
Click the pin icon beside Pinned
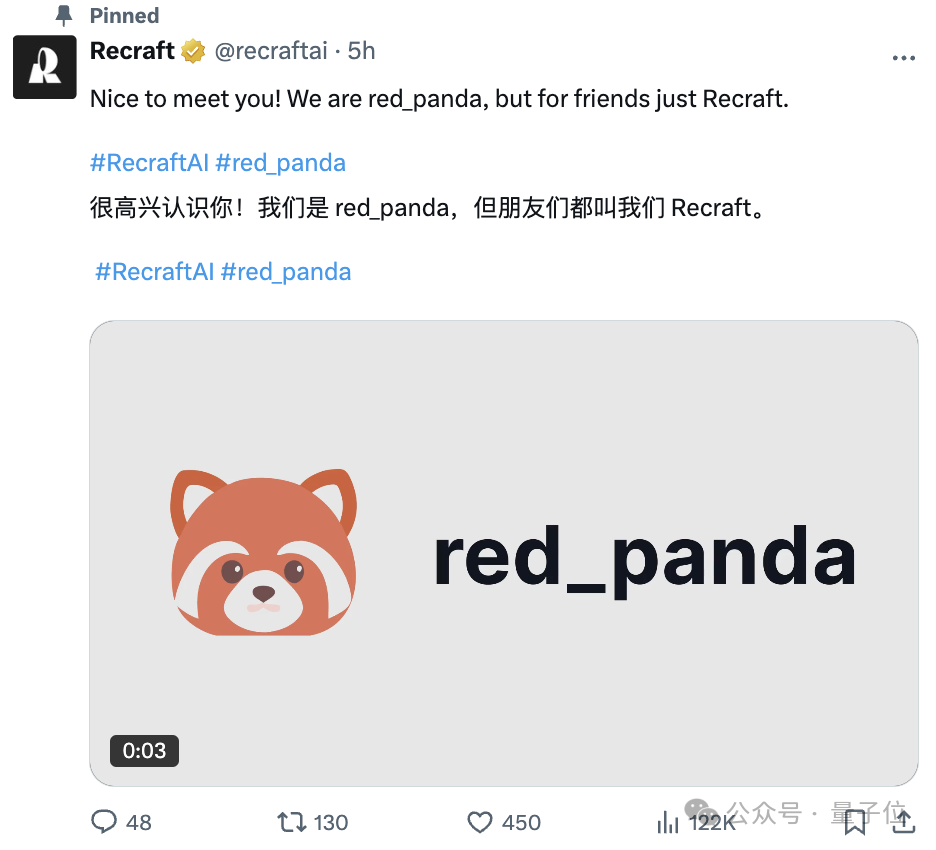(64, 16)
